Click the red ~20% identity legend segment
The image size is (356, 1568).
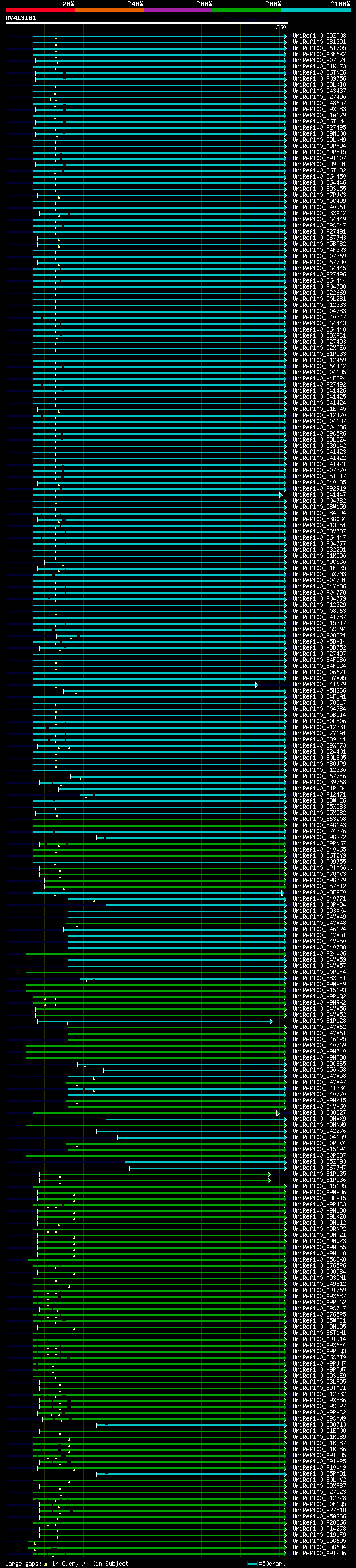[39, 11]
